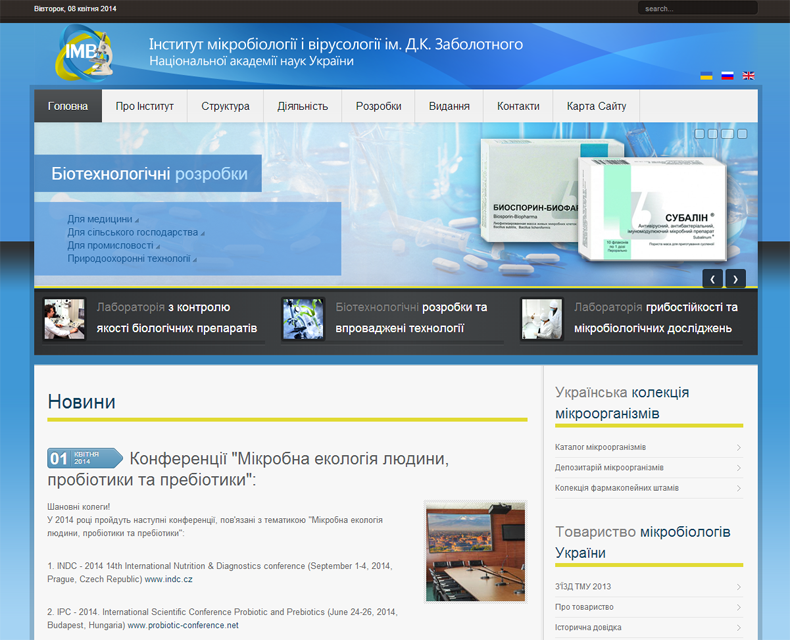Image resolution: width=790 pixels, height=640 pixels.
Task: Open З'ЇЗД ТМУ 2013 link
Action: point(583,587)
